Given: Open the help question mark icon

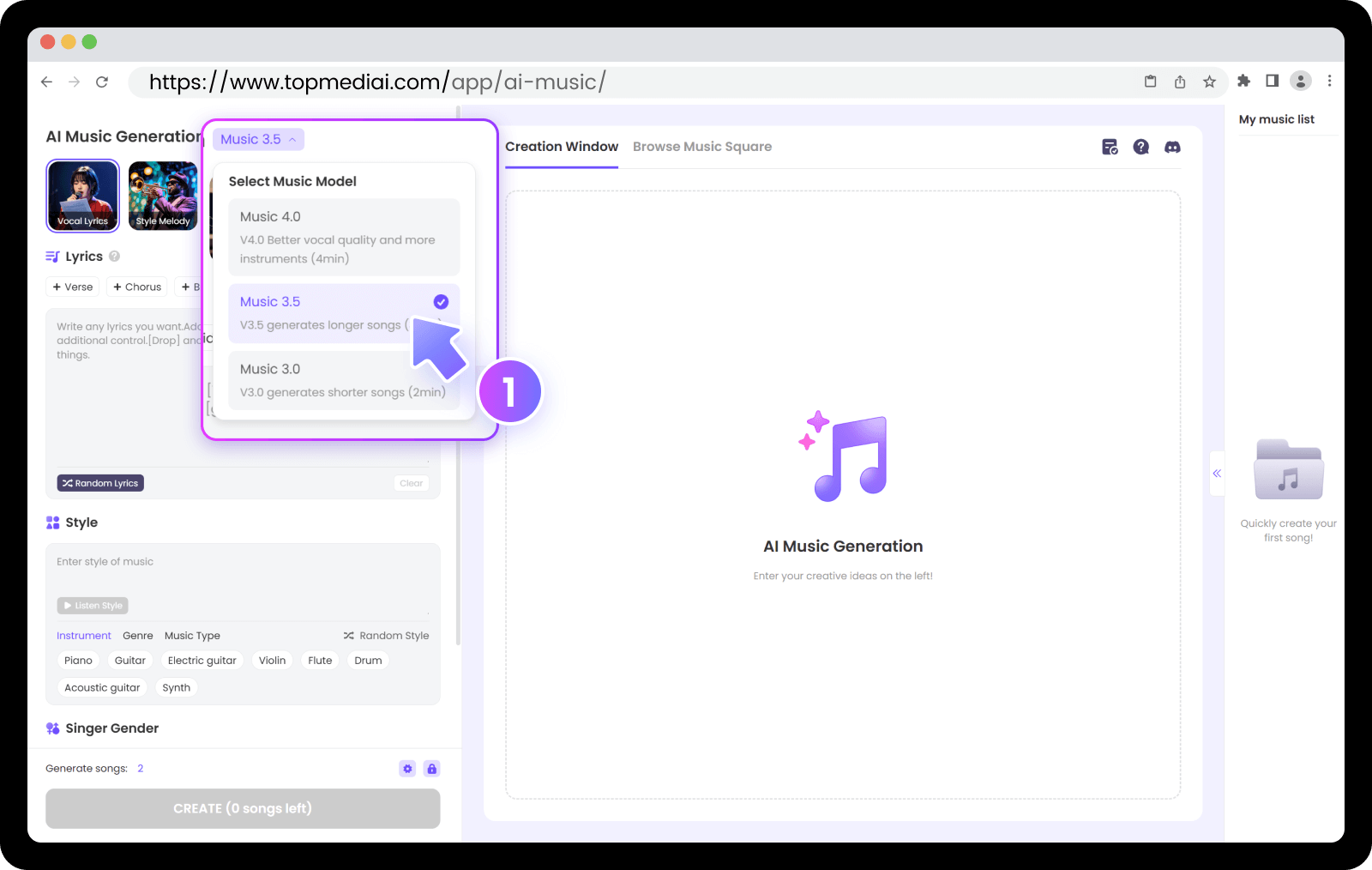Looking at the screenshot, I should click(x=1140, y=147).
